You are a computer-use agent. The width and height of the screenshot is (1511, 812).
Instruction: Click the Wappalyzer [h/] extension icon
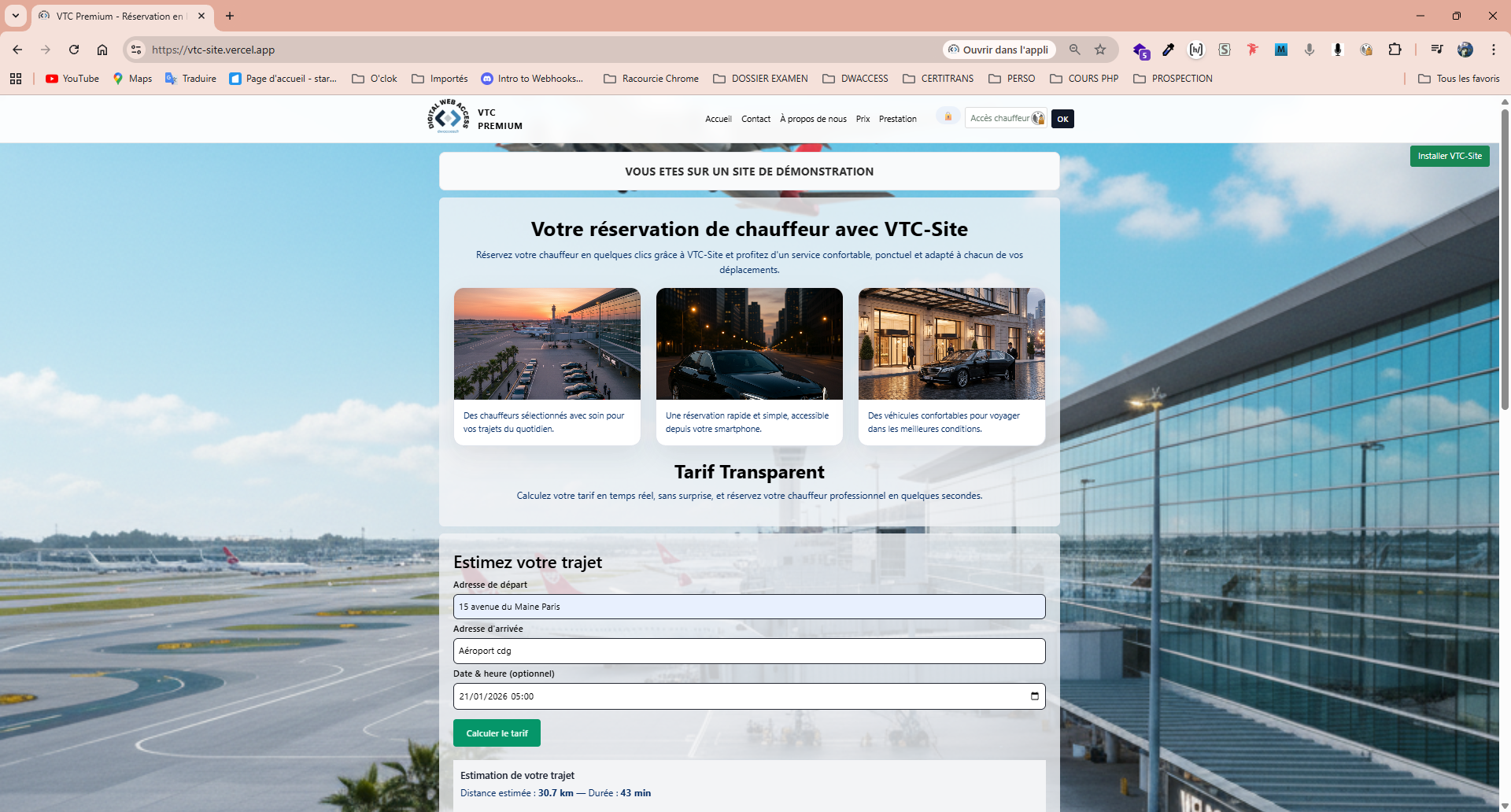tap(1196, 50)
